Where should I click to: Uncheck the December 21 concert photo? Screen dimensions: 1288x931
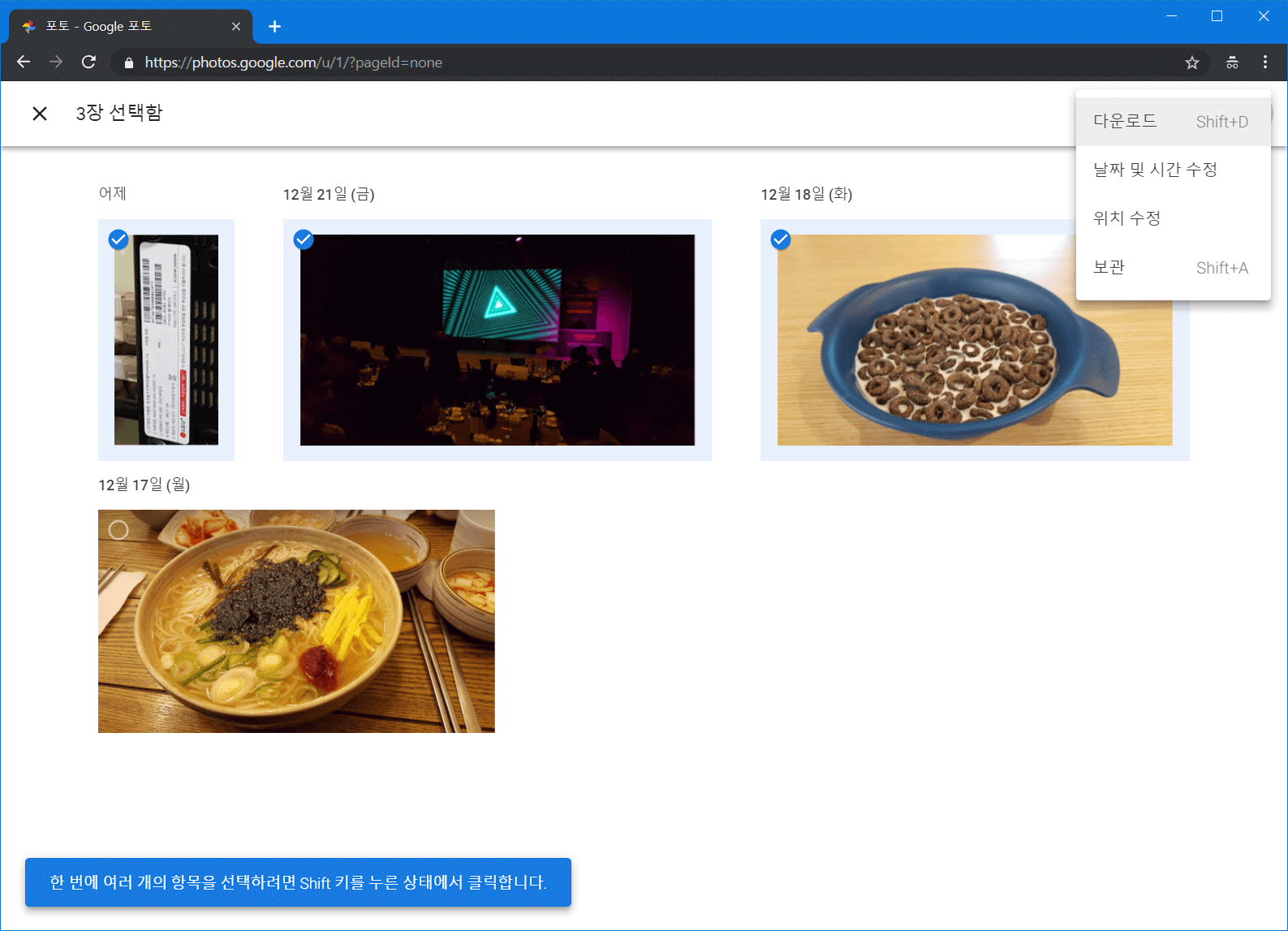click(304, 239)
